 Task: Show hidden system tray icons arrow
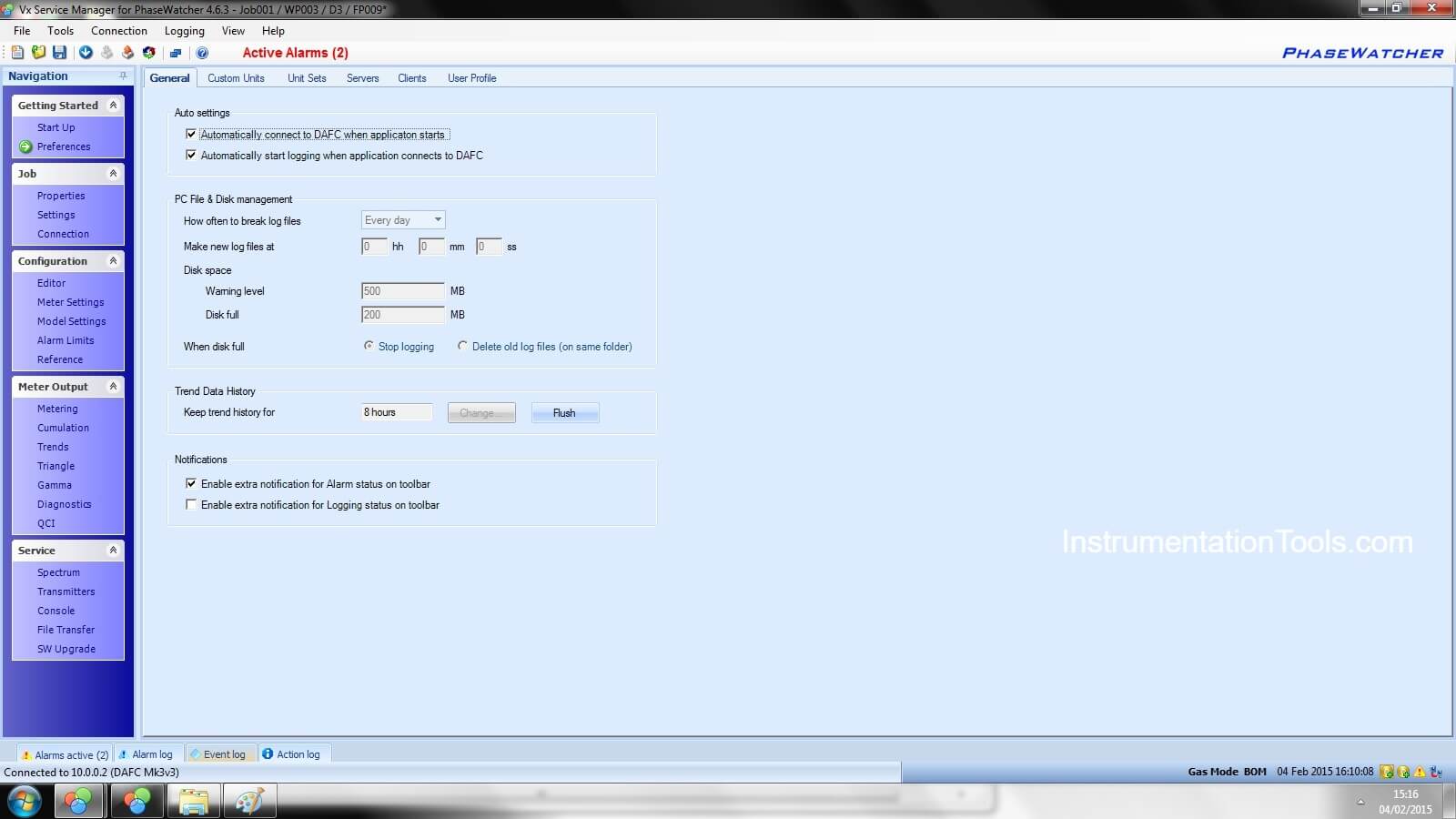tap(1360, 802)
